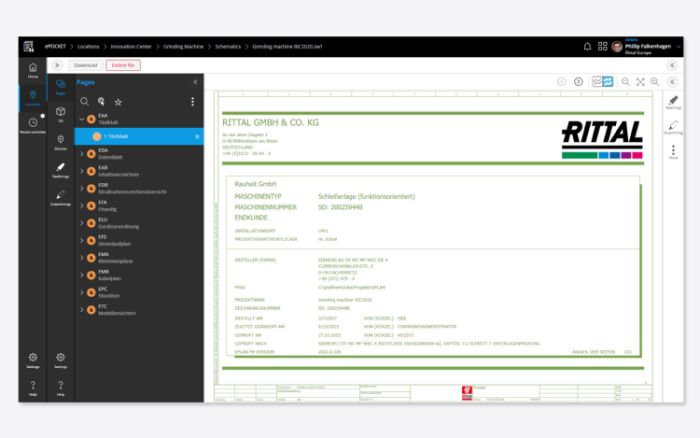Show favorite pages with star icon
Image resolution: width=700 pixels, height=438 pixels.
click(x=118, y=101)
